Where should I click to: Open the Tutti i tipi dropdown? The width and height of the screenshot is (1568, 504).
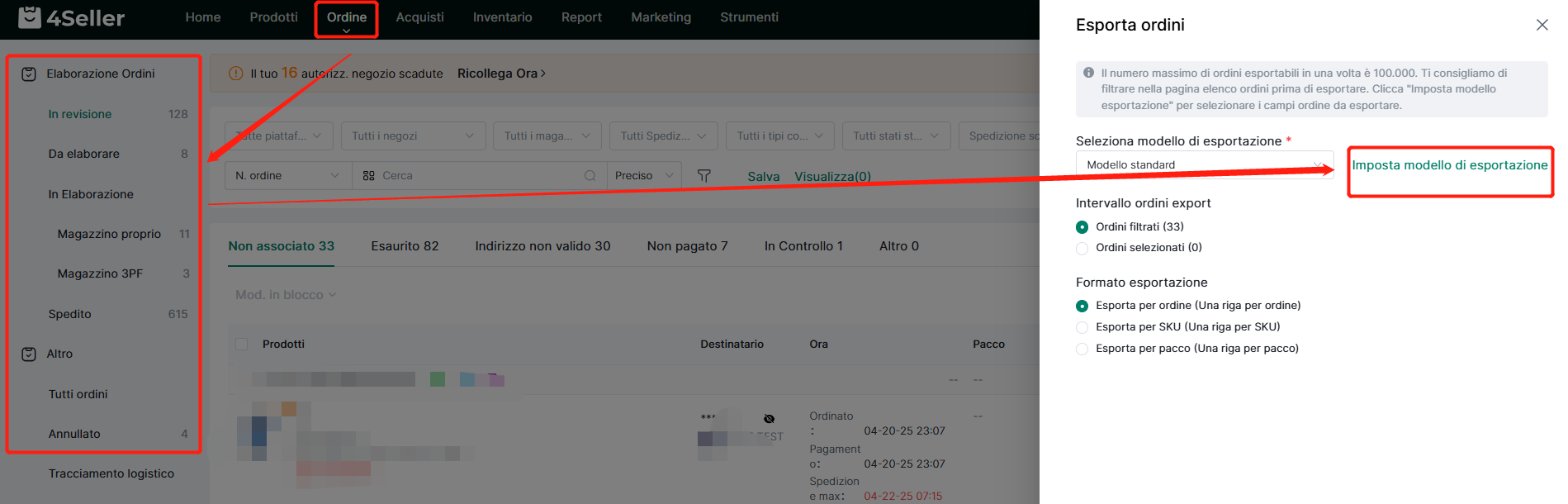pyautogui.click(x=780, y=136)
